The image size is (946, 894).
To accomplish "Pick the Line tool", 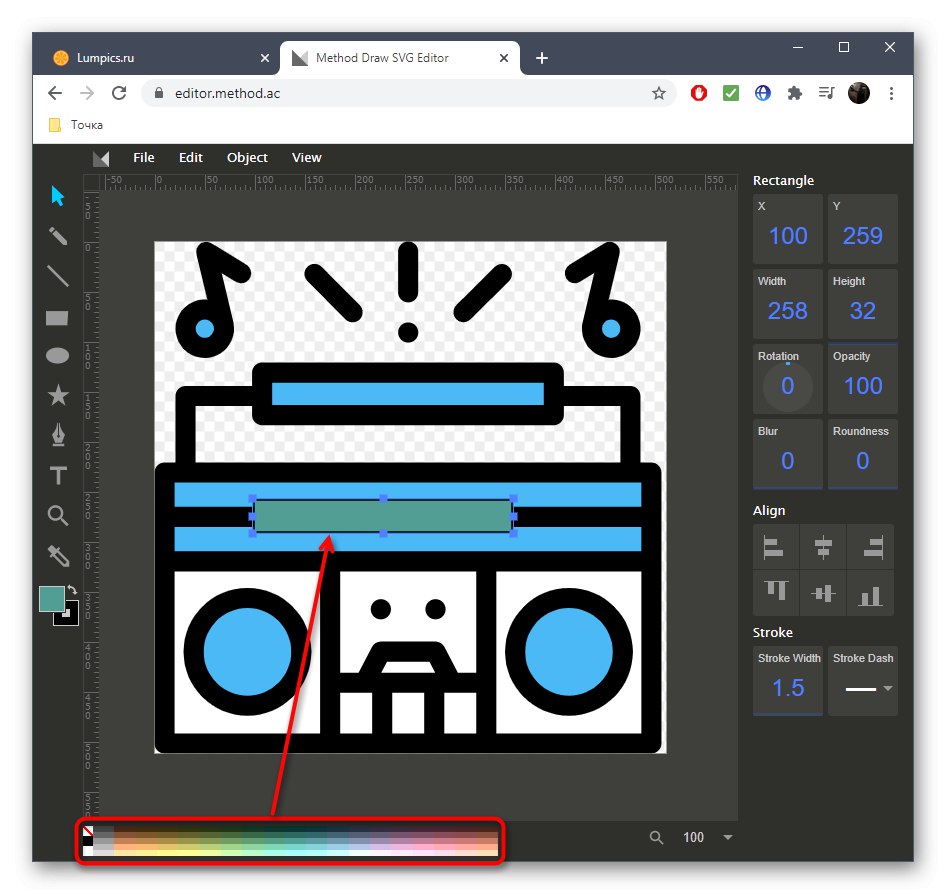I will coord(58,276).
